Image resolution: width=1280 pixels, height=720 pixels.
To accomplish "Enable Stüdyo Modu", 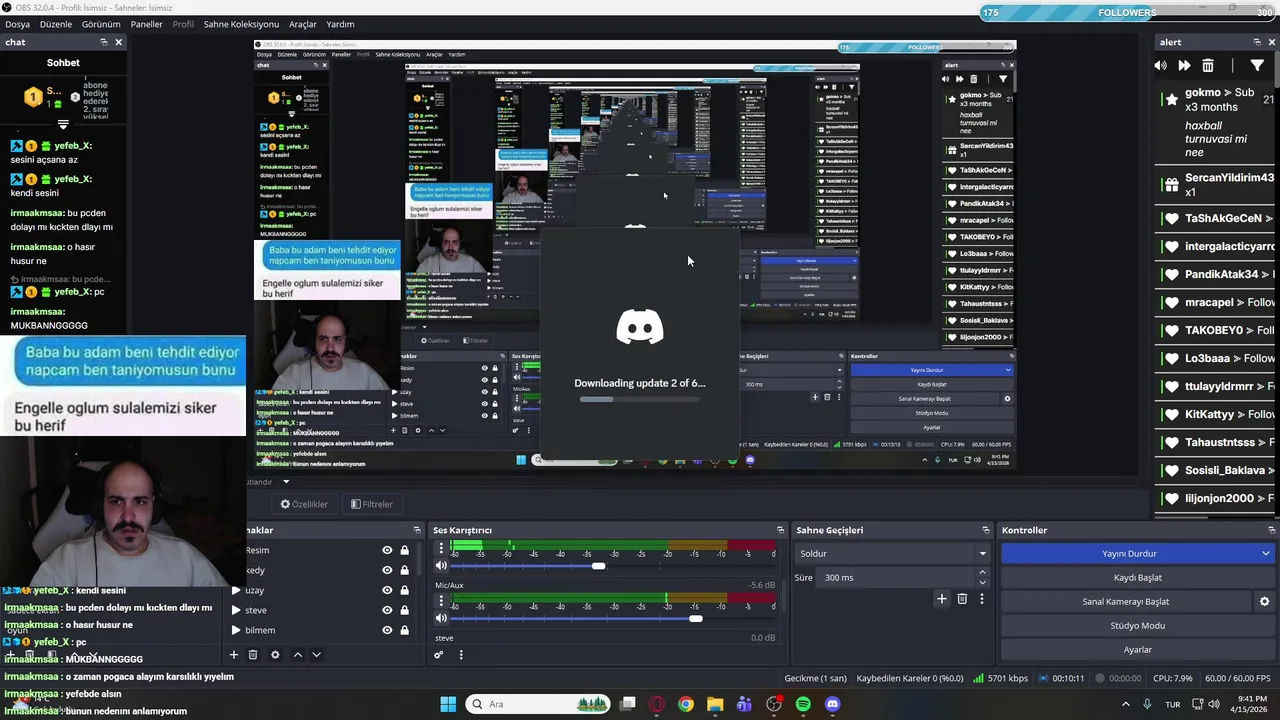I will [1138, 625].
